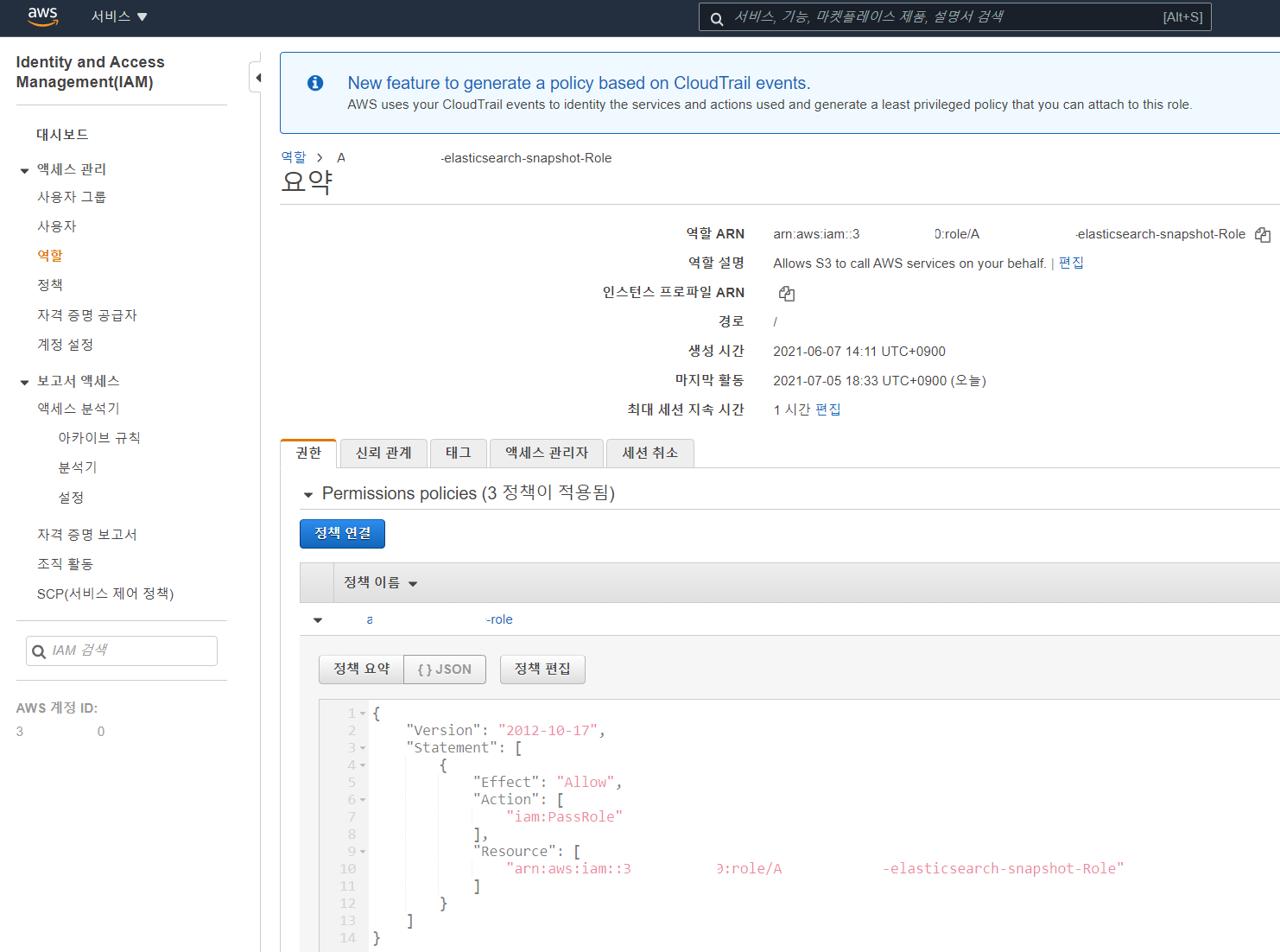Click the creation time 2021-06-07 14:11 value

point(859,352)
